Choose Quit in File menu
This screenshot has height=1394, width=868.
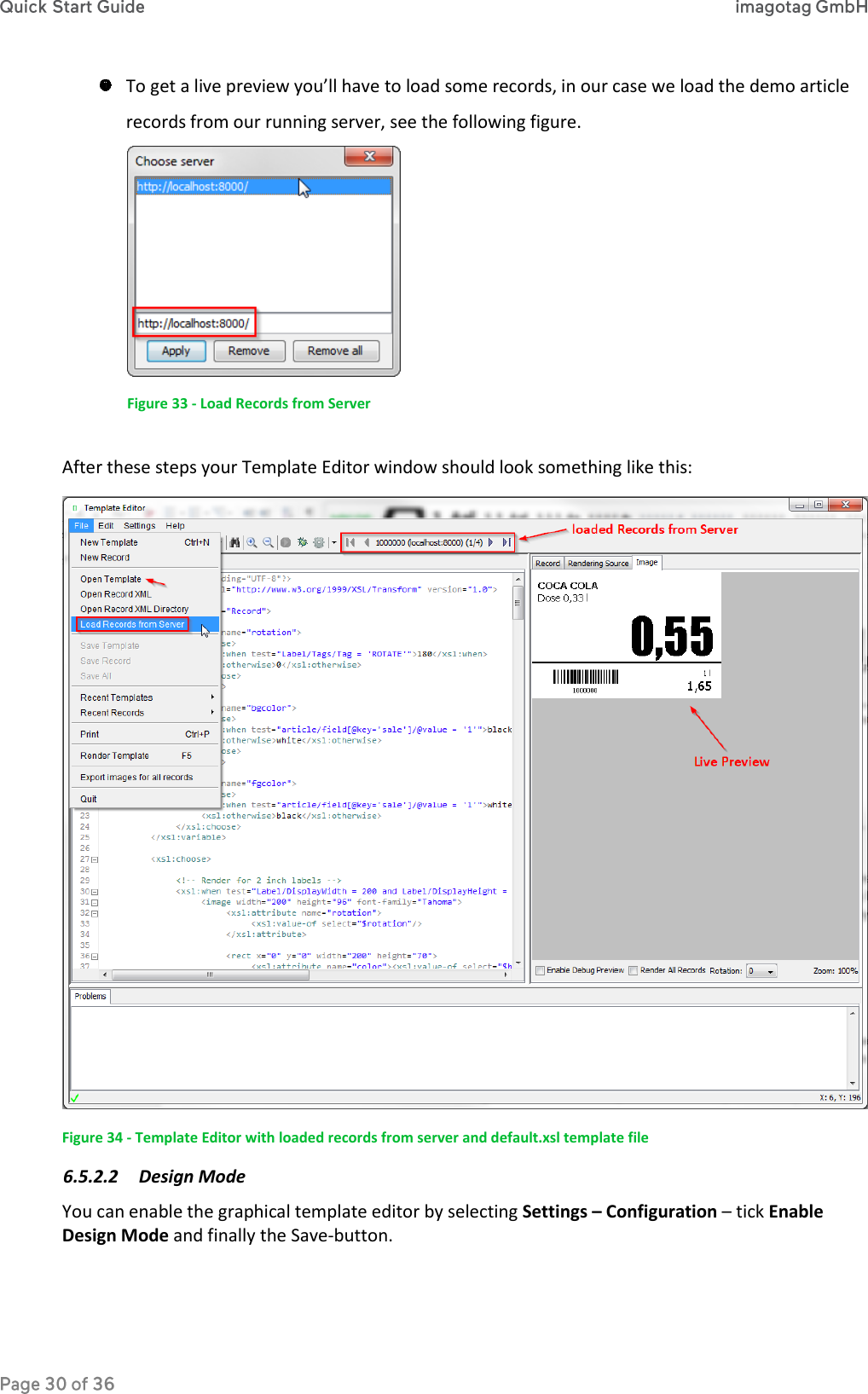pyautogui.click(x=145, y=799)
